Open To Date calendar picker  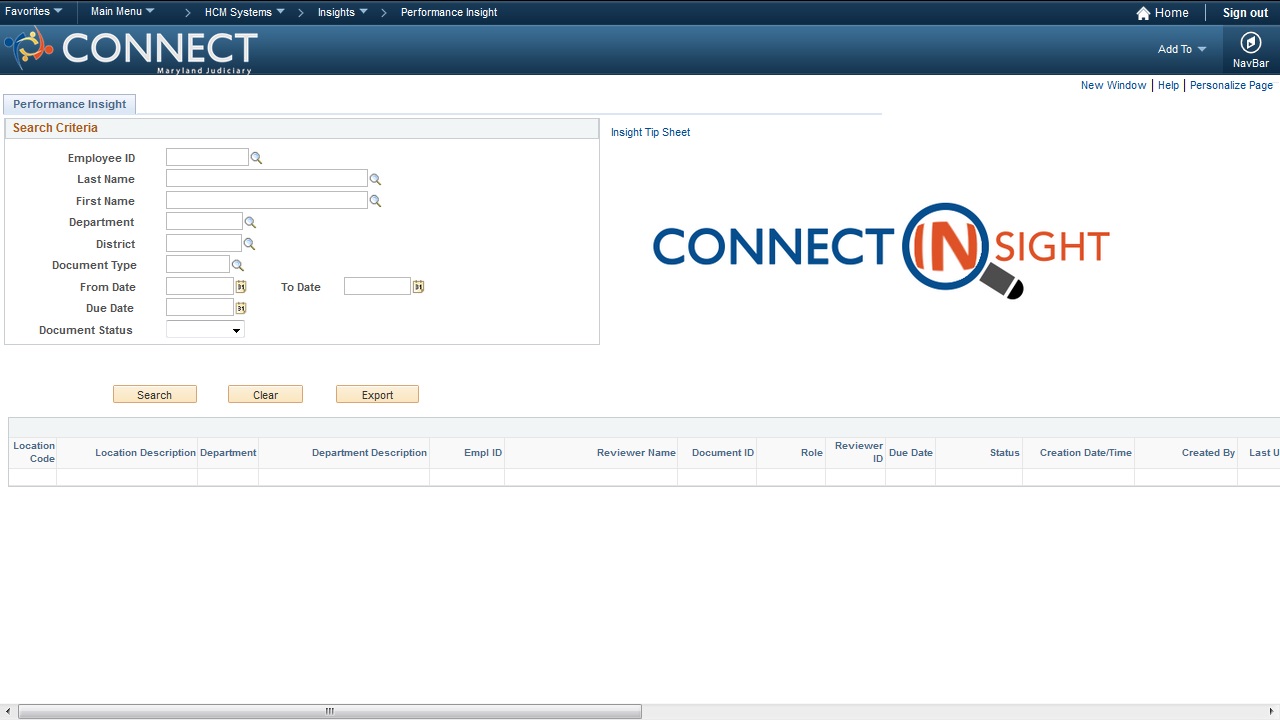[x=418, y=287]
